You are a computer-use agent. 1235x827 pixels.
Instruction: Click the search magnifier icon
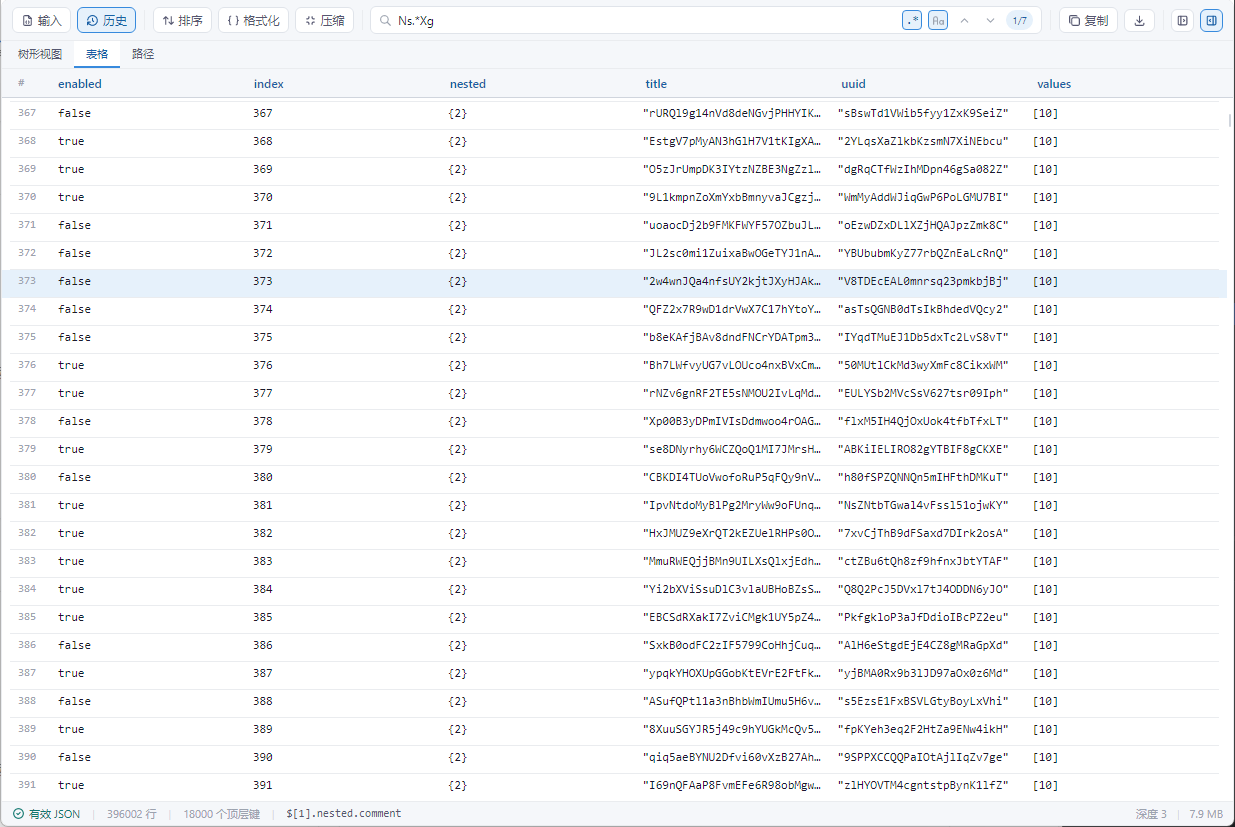click(386, 20)
